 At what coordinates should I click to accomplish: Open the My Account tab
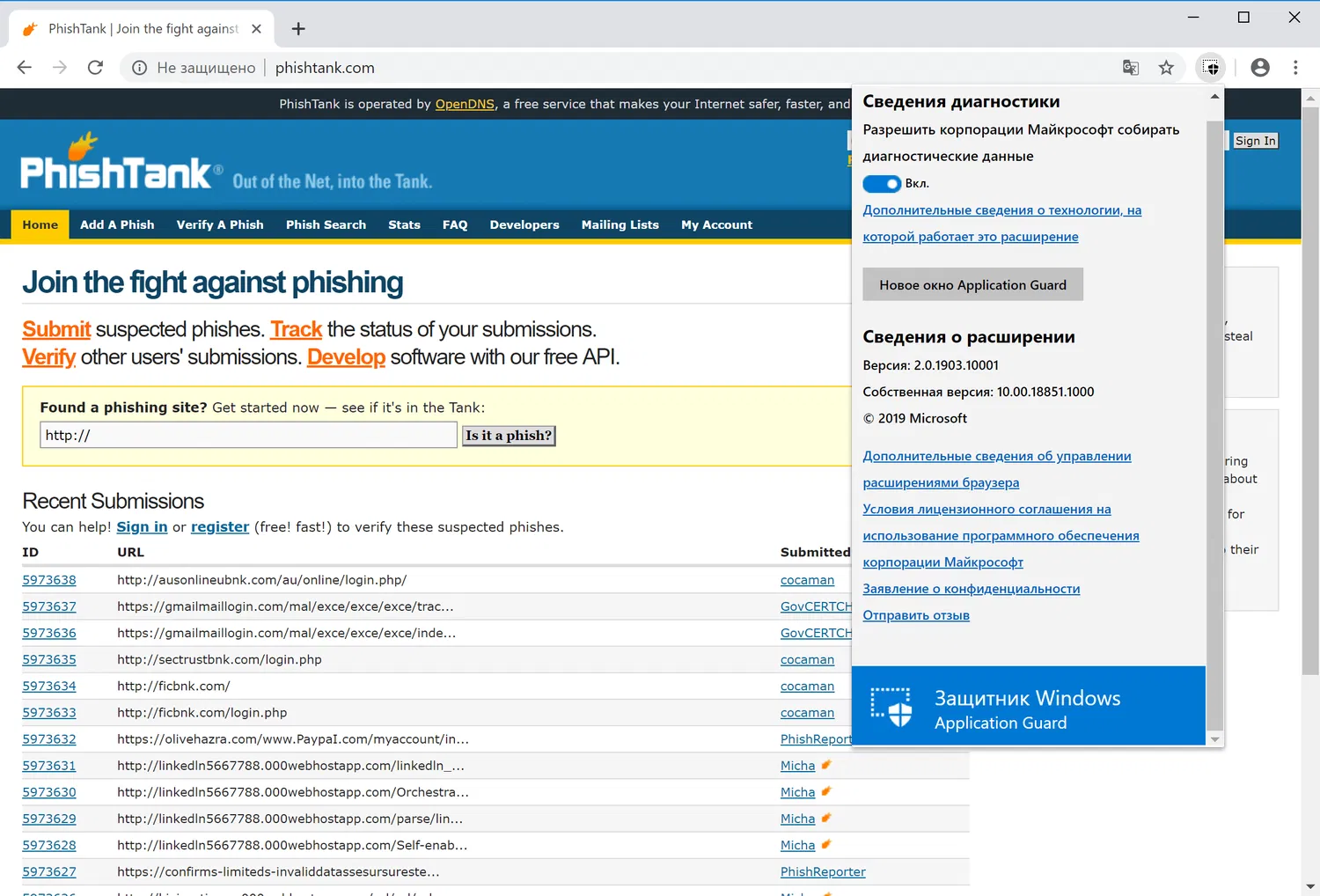(716, 225)
